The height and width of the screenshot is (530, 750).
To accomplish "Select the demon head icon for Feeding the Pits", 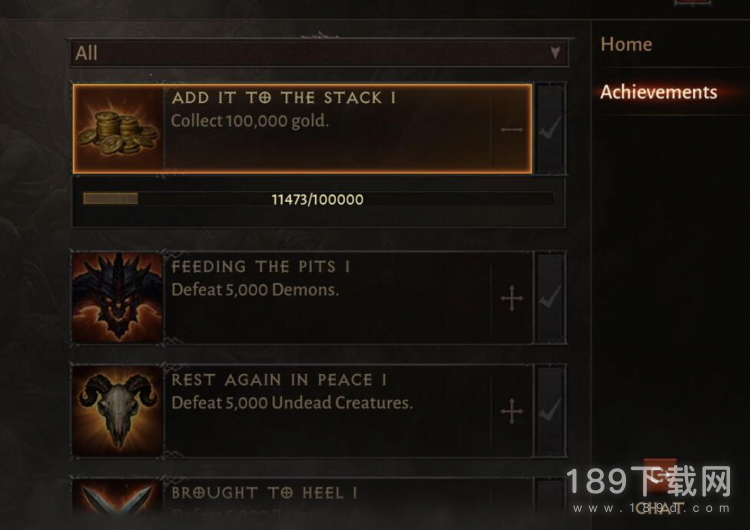I will pyautogui.click(x=118, y=297).
